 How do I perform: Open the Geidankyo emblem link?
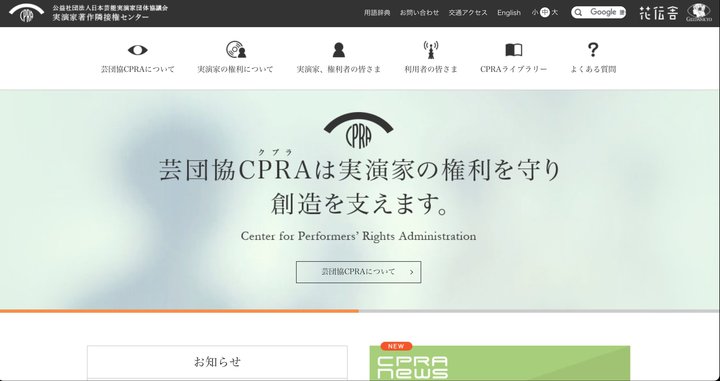[698, 12]
